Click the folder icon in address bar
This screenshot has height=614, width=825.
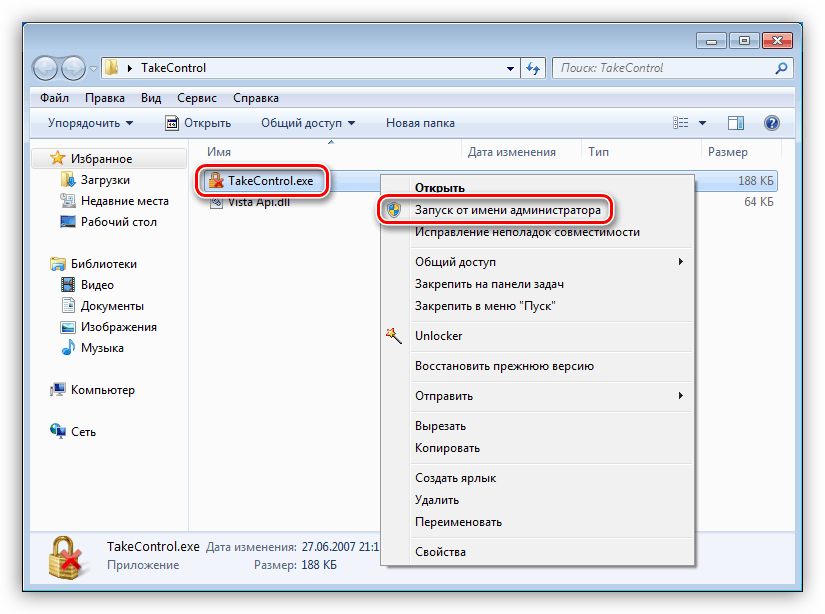click(x=112, y=68)
